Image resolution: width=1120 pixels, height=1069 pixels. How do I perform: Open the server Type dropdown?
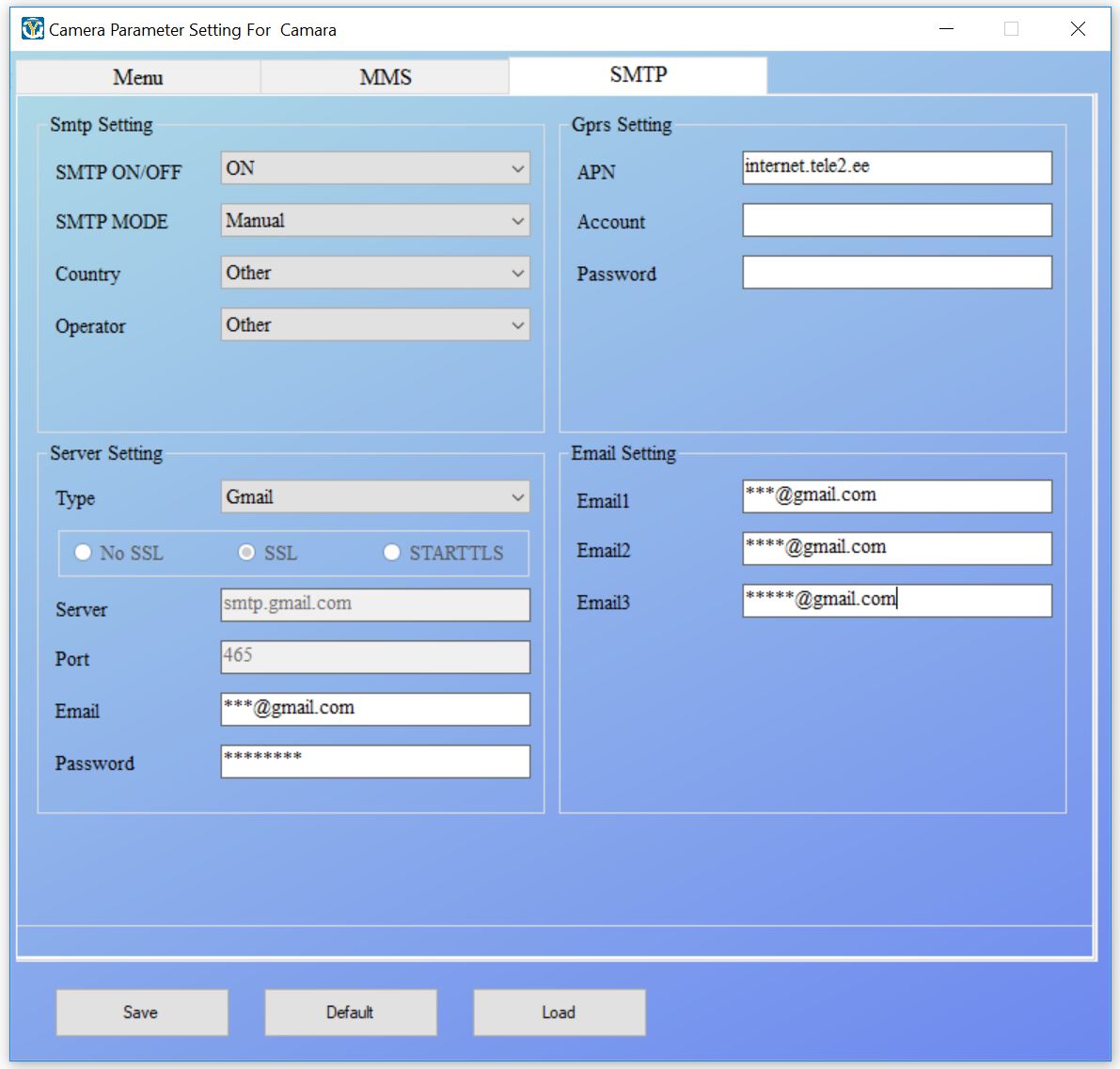374,497
